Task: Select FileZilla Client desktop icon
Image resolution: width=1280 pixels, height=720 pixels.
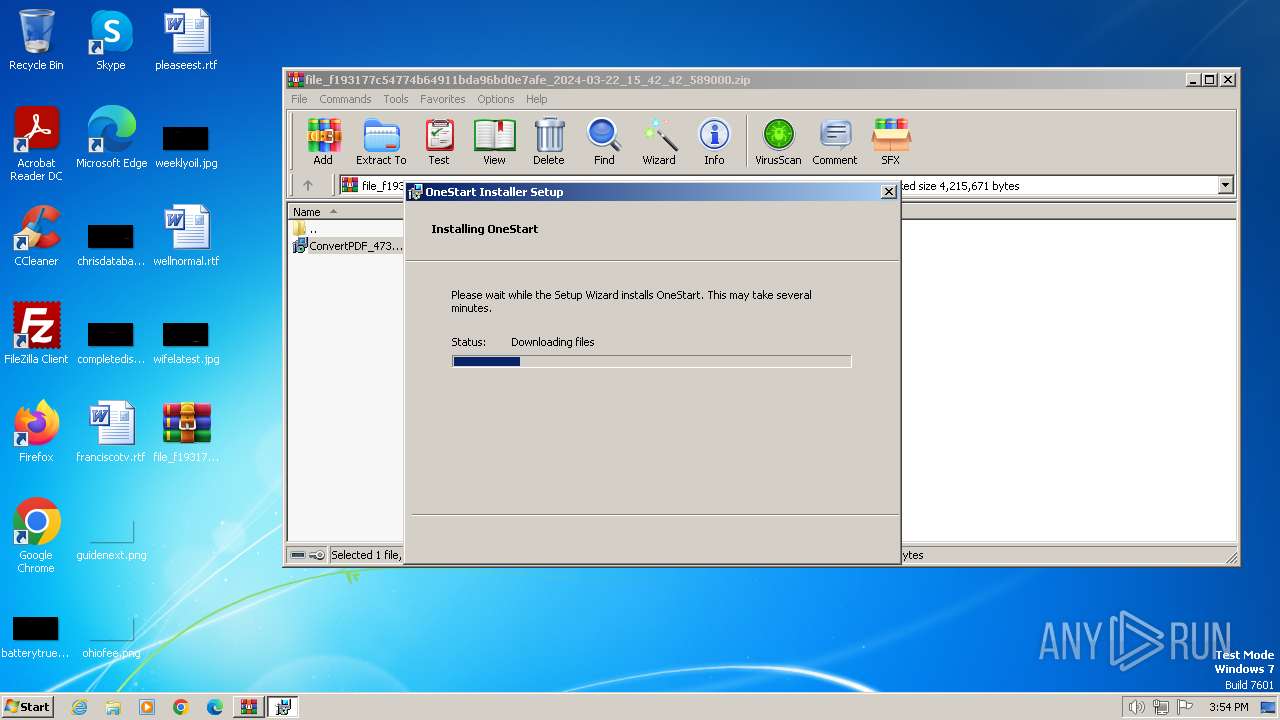Action: tap(36, 334)
